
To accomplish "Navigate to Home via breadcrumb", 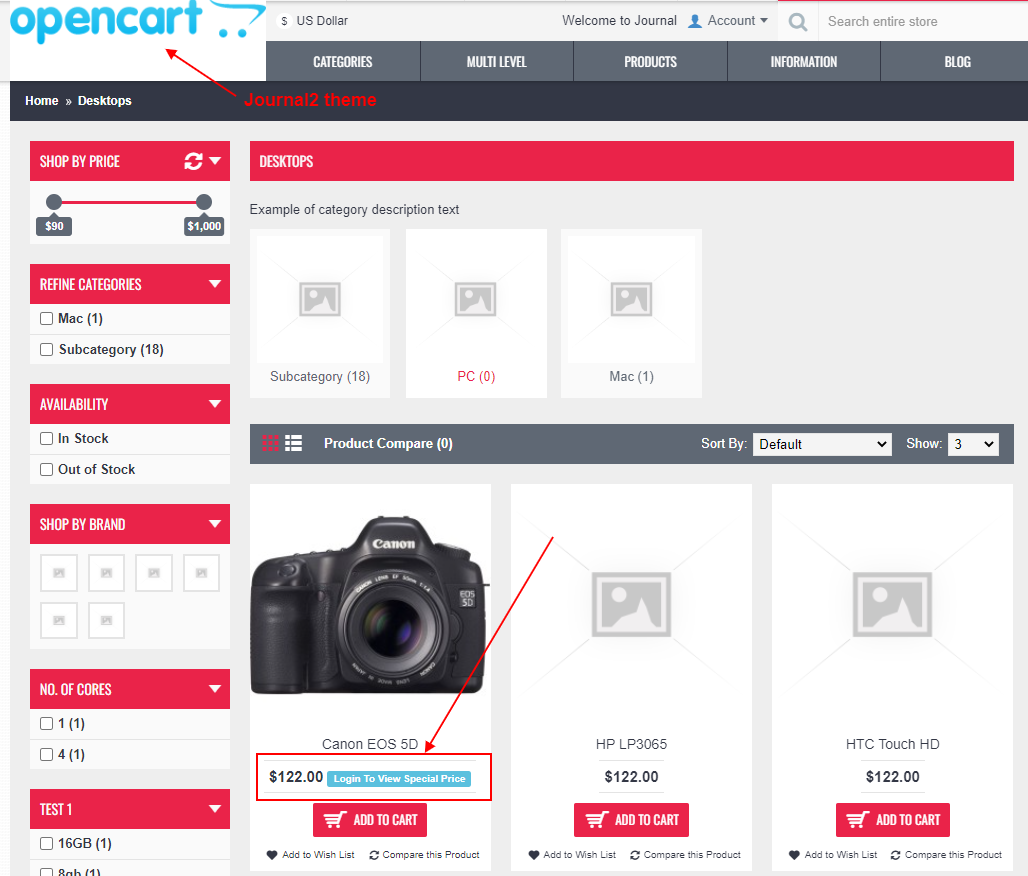I will tap(41, 100).
